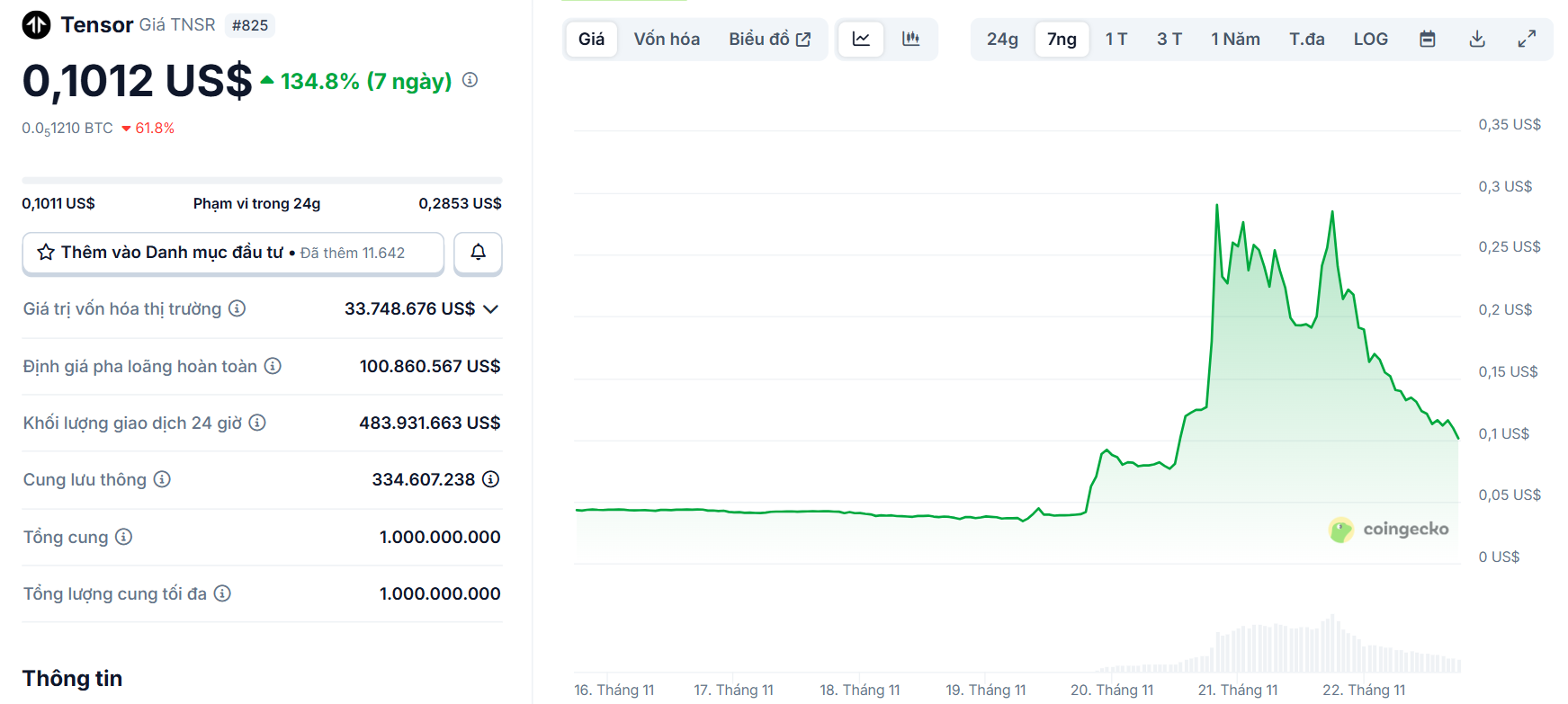Screen dimensions: 1568x704
Task: Select the Giá chart tab
Action: click(592, 39)
